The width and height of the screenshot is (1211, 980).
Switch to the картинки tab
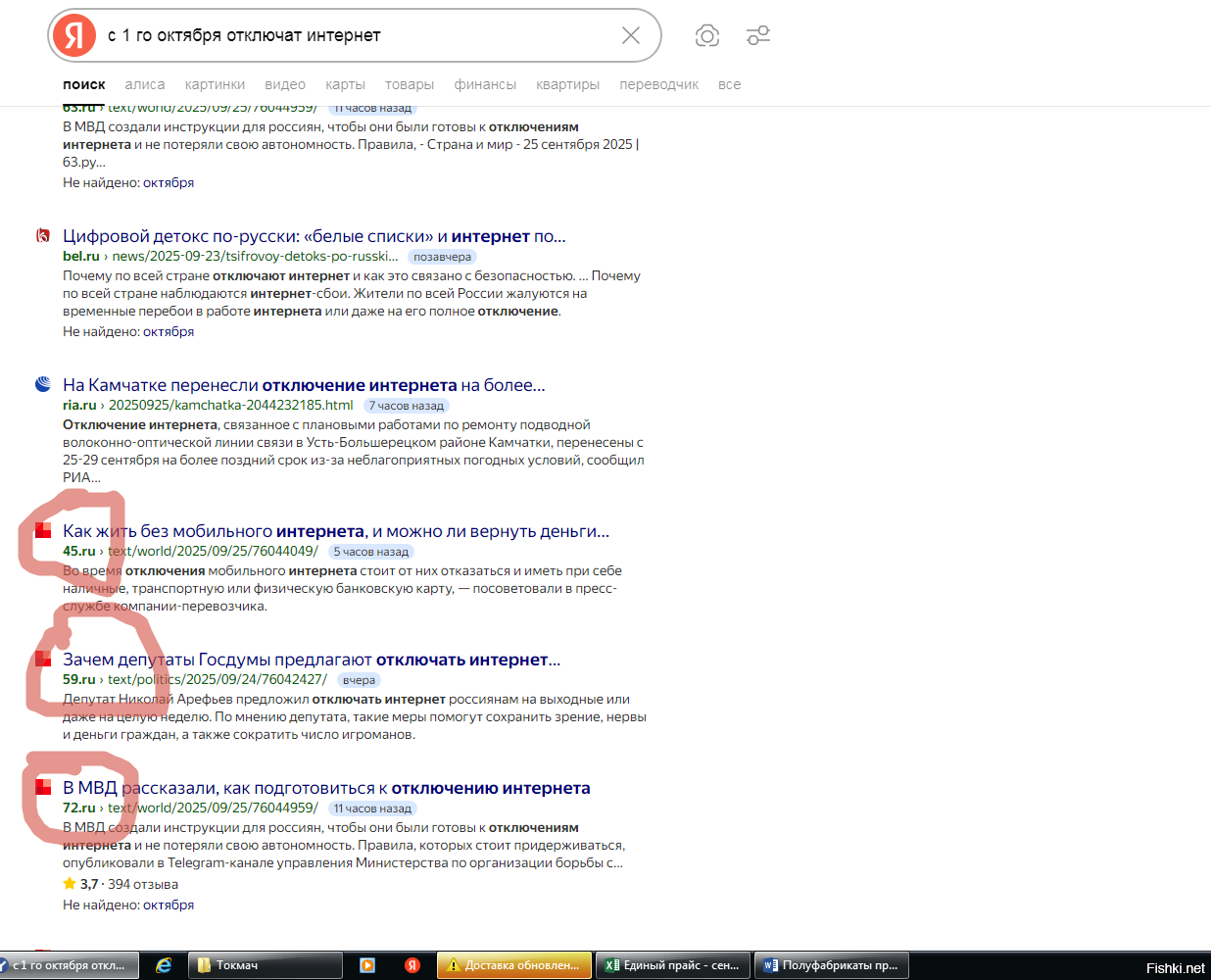click(215, 84)
